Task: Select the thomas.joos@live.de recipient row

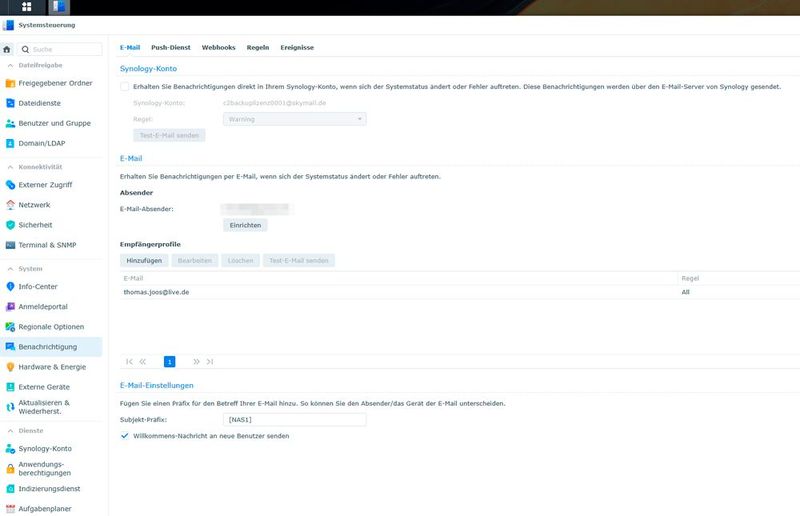Action: click(x=460, y=292)
